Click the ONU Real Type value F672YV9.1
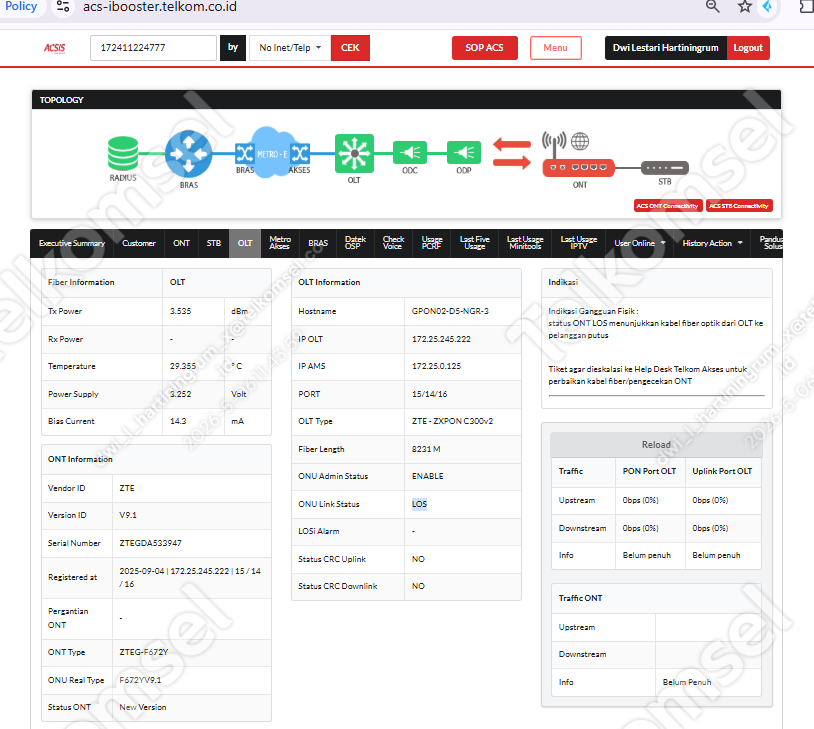Screen dimensions: 814x729 coord(140,680)
